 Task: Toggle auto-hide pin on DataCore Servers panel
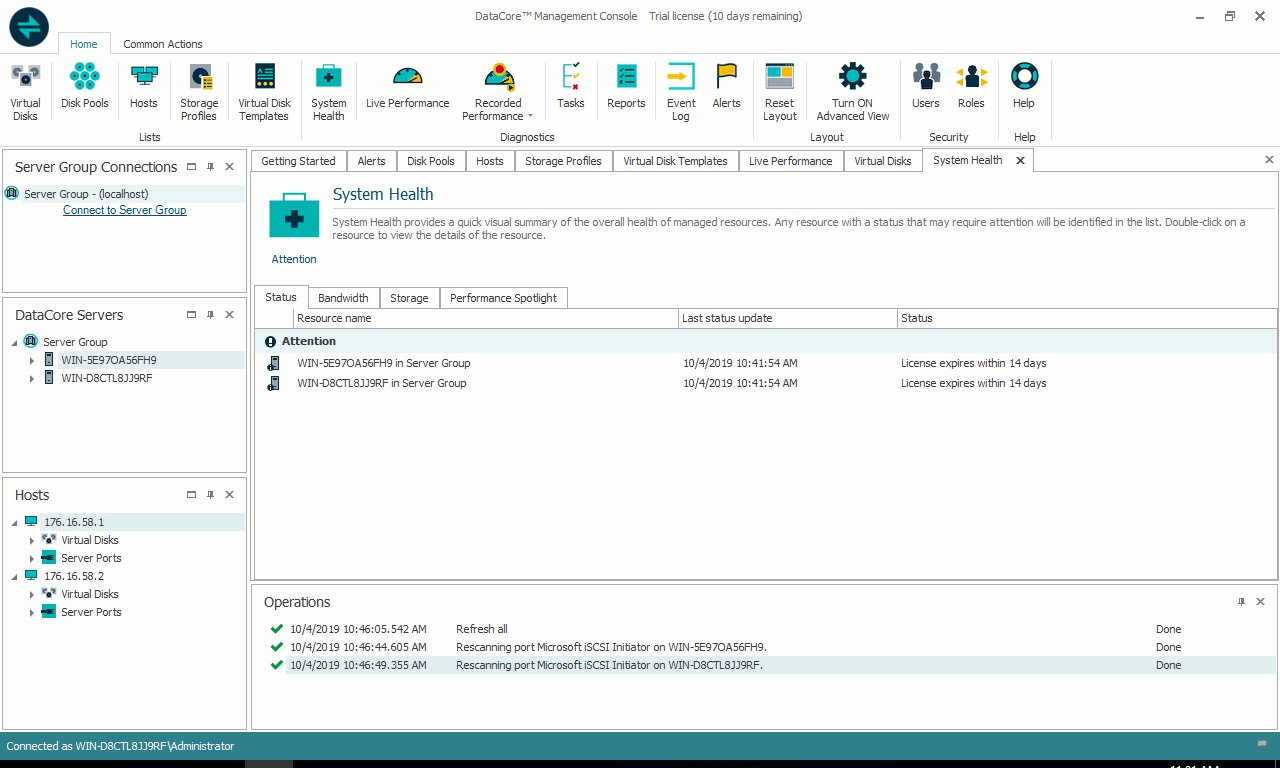coord(211,315)
